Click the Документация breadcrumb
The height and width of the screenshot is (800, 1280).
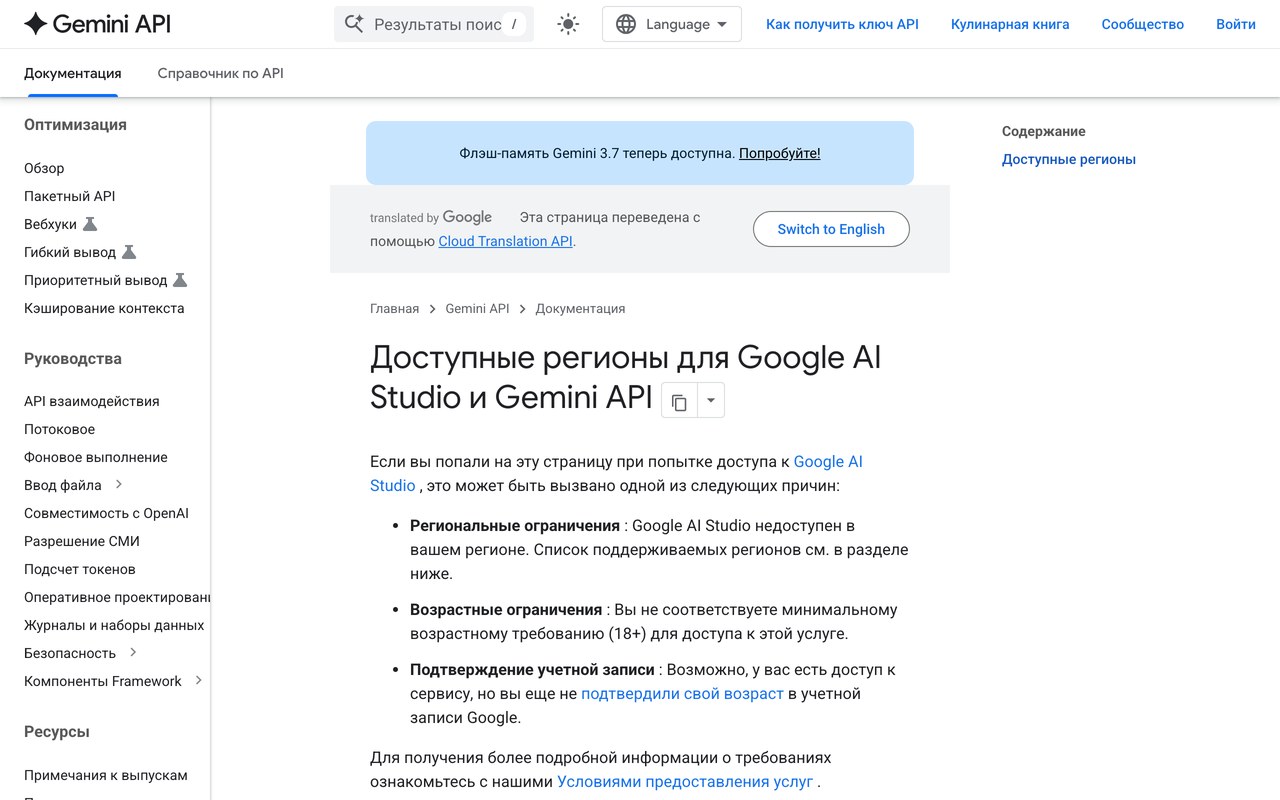580,309
